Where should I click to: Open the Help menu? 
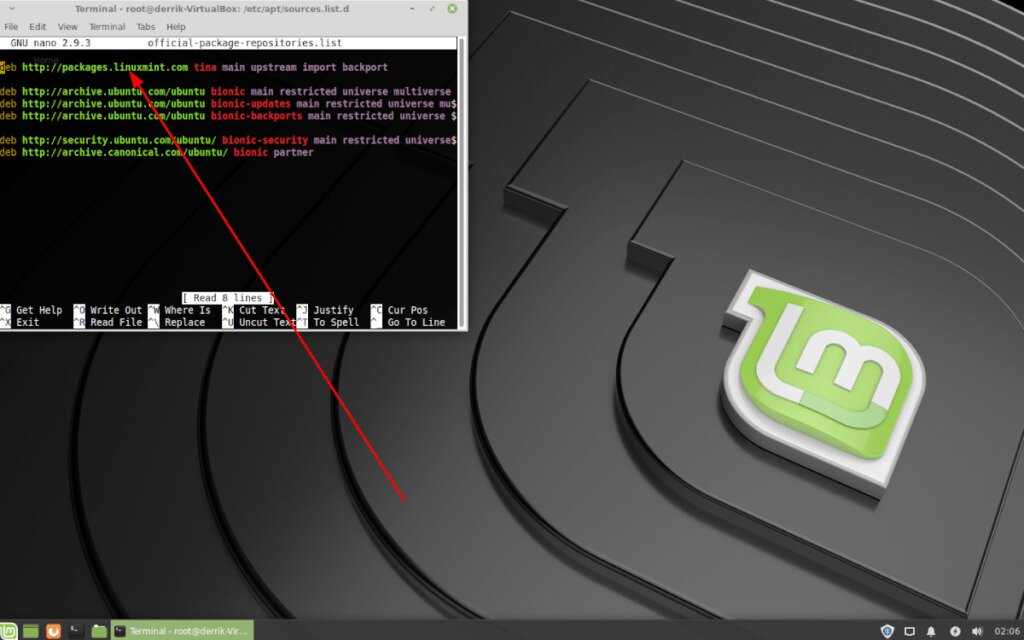tap(176, 26)
